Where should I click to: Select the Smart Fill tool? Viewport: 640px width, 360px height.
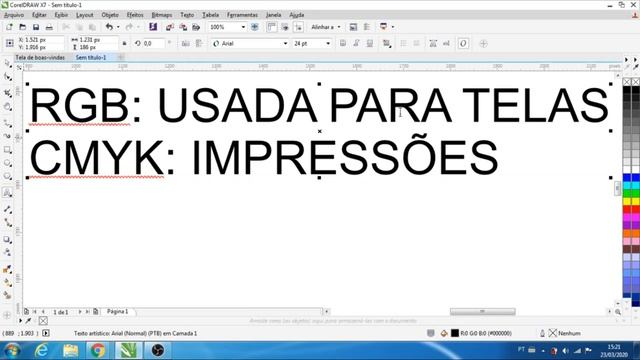[8, 295]
